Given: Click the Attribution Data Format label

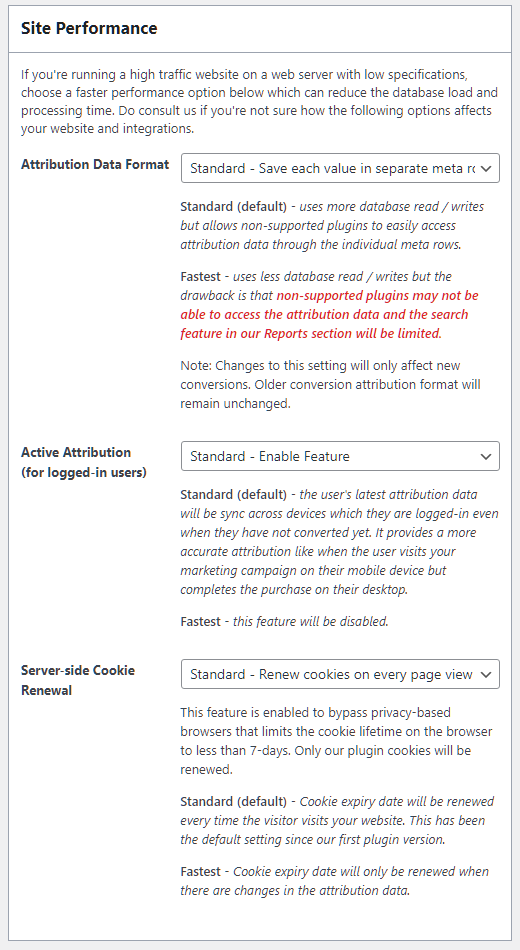Looking at the screenshot, I should [x=95, y=165].
